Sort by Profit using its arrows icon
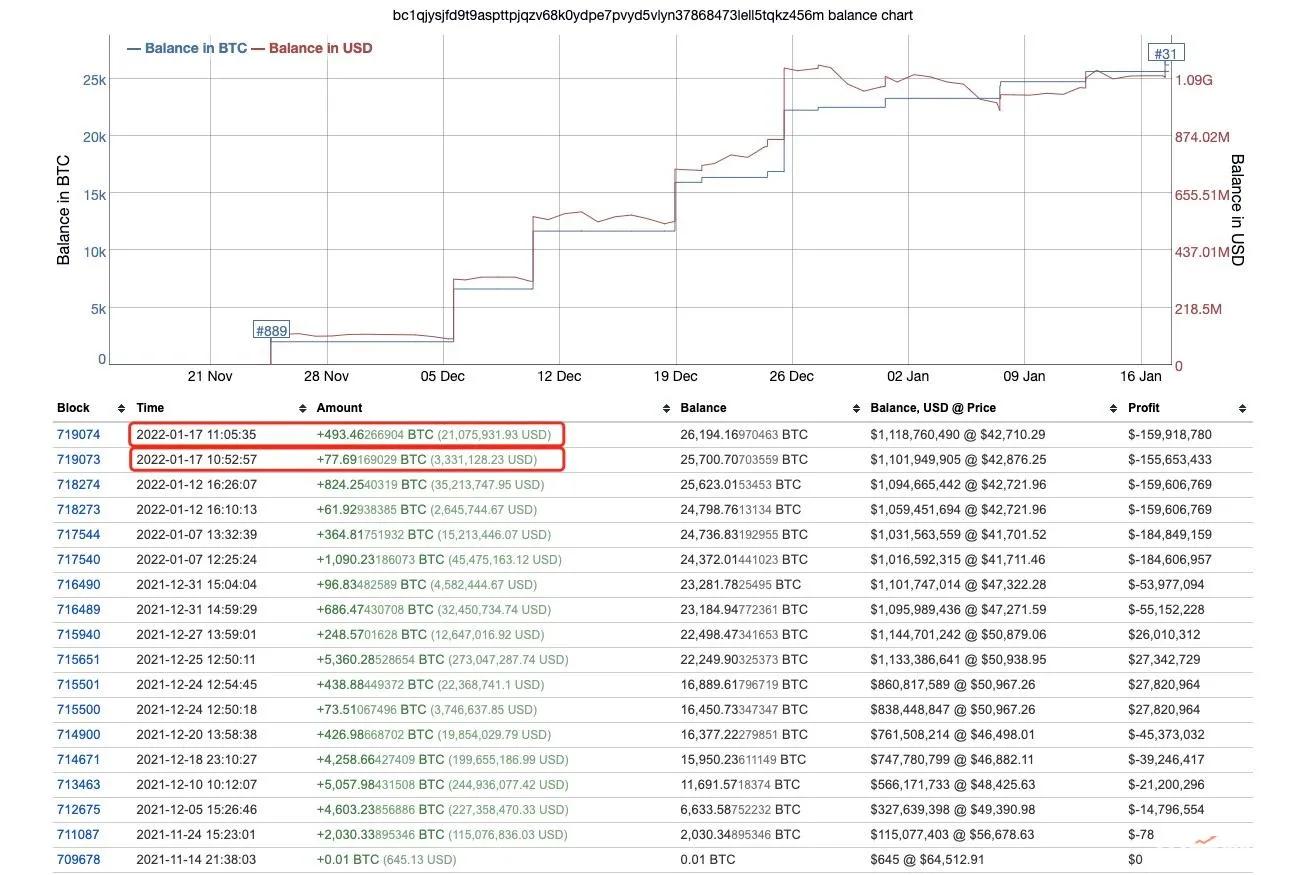 pyautogui.click(x=1242, y=409)
